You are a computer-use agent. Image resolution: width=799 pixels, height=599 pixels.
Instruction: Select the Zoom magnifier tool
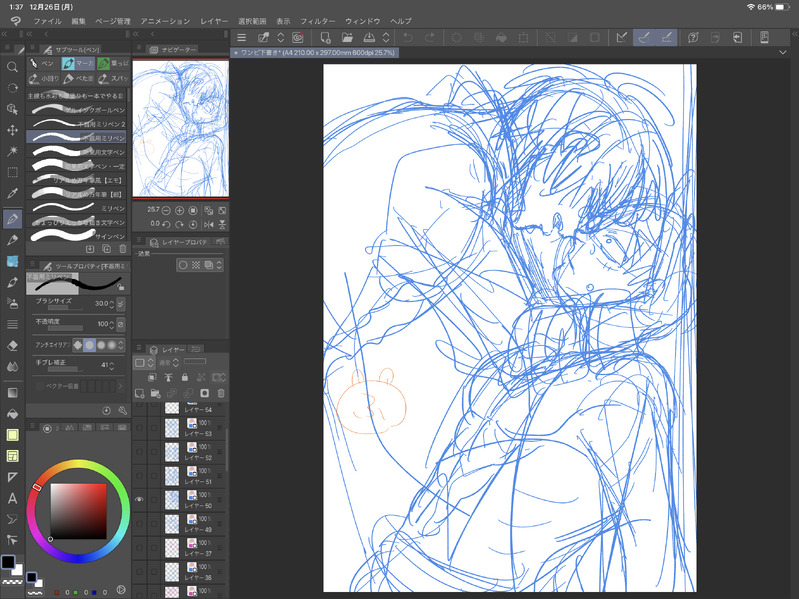point(12,67)
